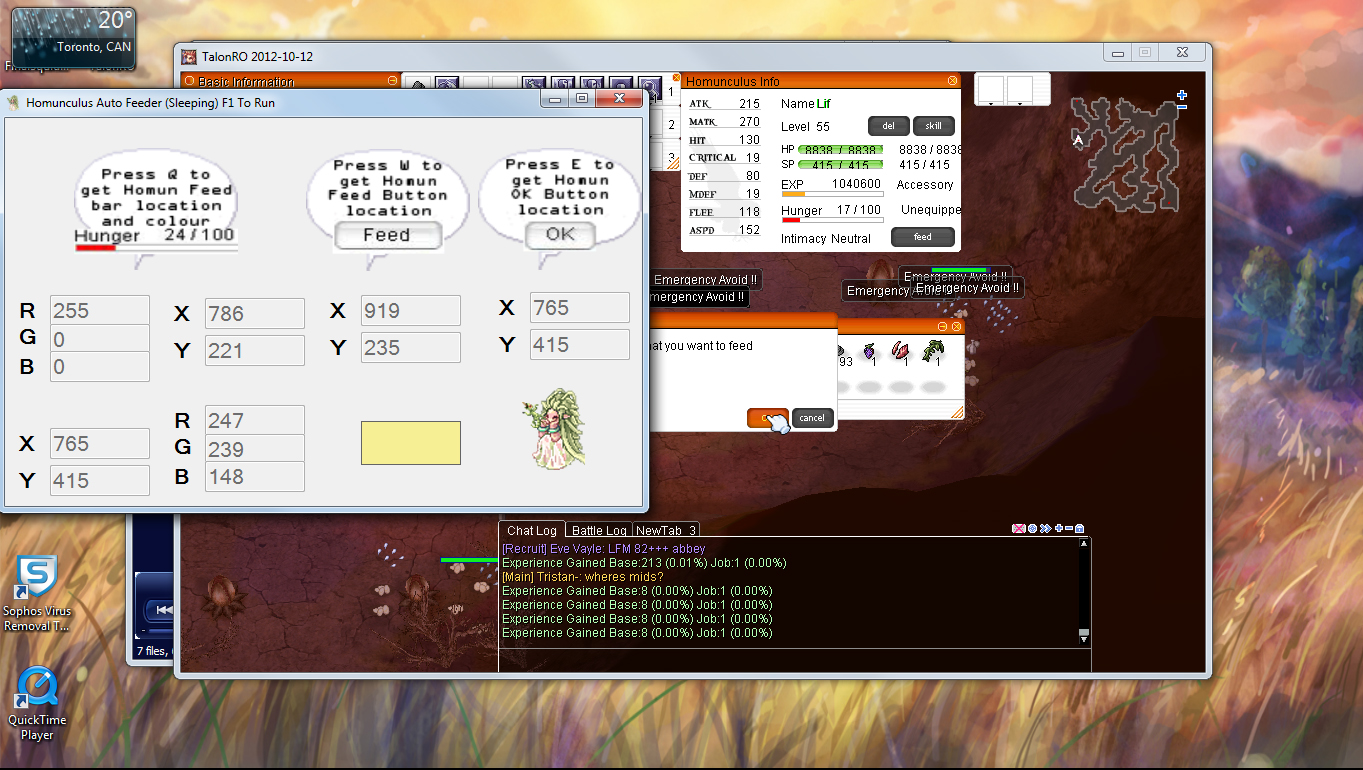The width and height of the screenshot is (1363, 770).
Task: Click the X field showing 786
Action: coord(255,313)
